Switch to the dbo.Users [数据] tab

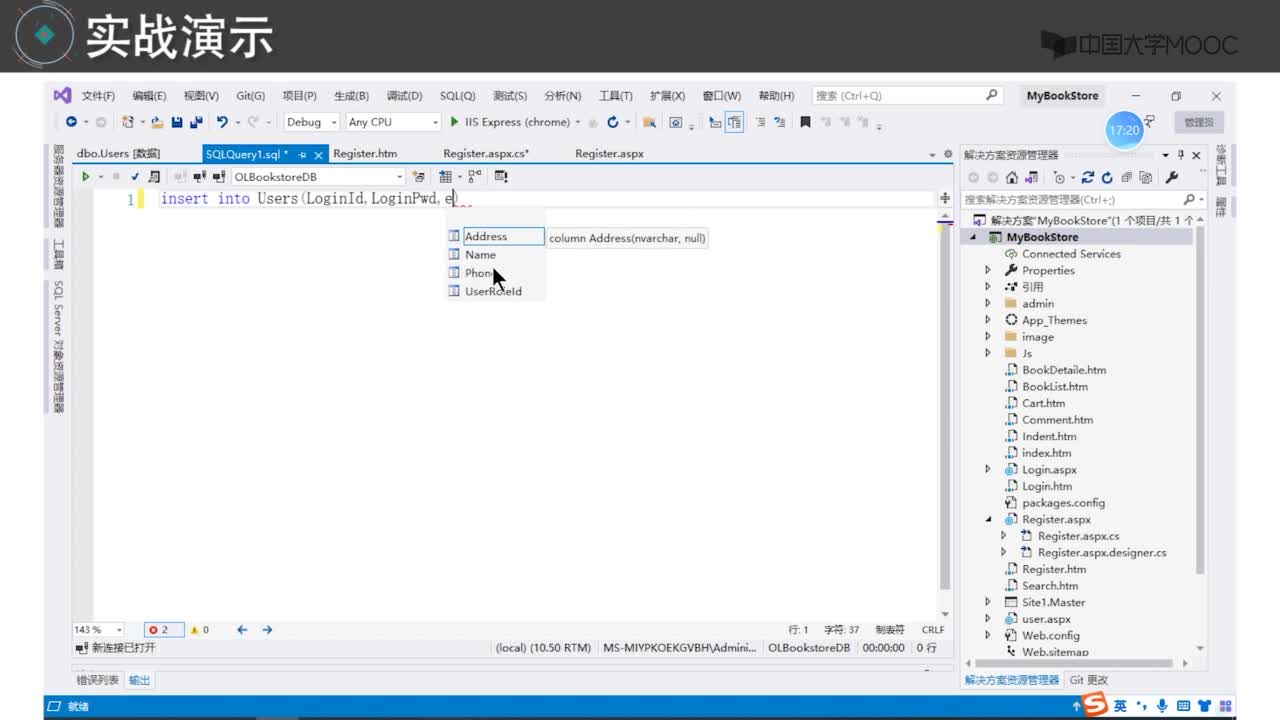(x=118, y=154)
